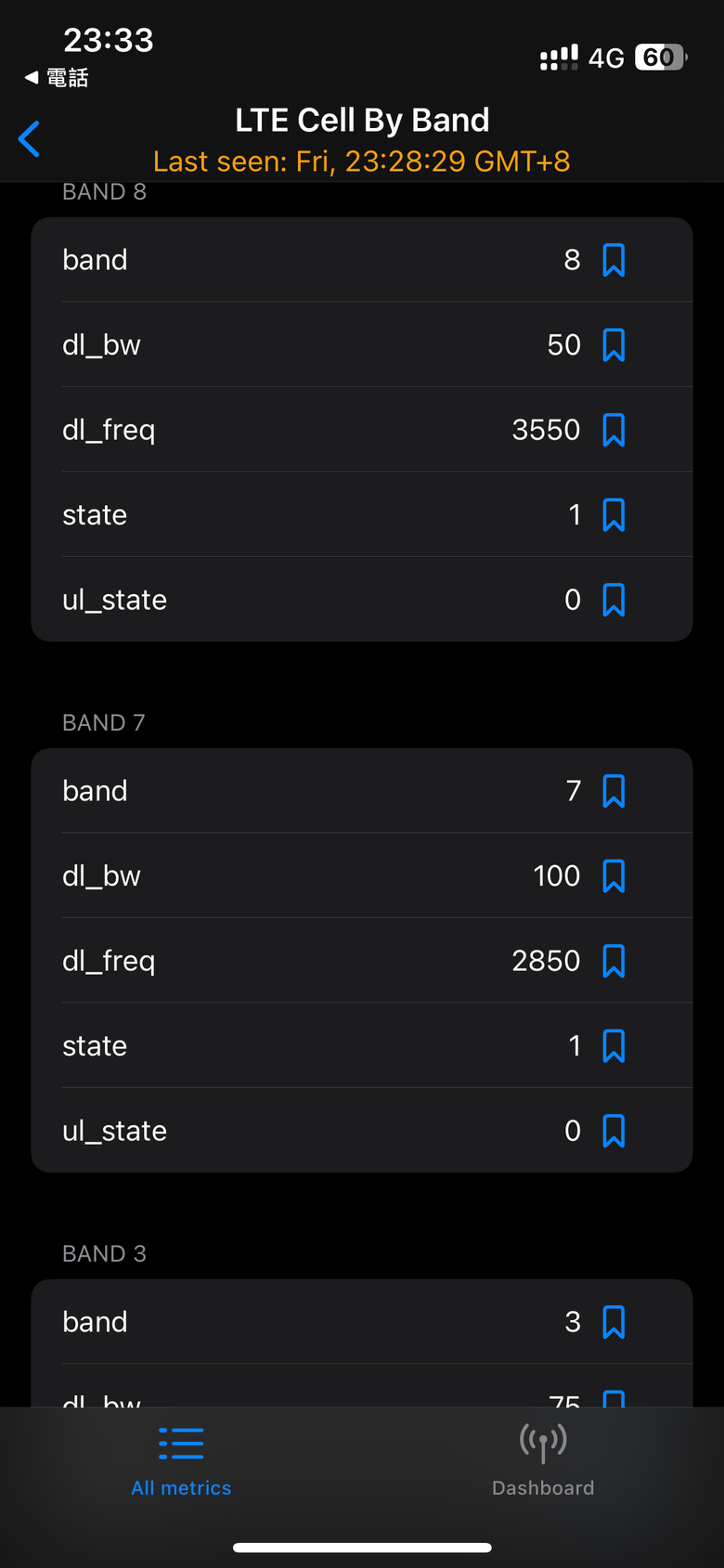Image resolution: width=724 pixels, height=1568 pixels.
Task: Bookmark Band 8 dl_freq 3550
Action: (614, 430)
